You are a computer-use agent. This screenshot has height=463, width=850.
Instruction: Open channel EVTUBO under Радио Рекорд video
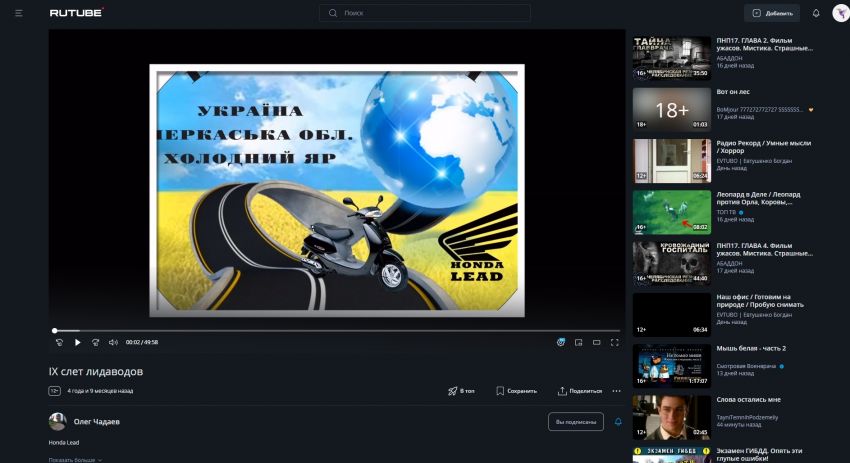754,161
